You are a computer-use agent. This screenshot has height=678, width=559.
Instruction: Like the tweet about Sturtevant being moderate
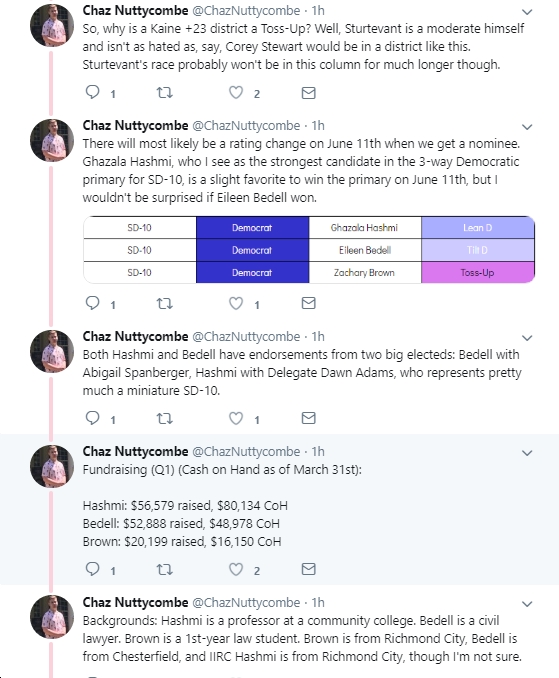[236, 93]
